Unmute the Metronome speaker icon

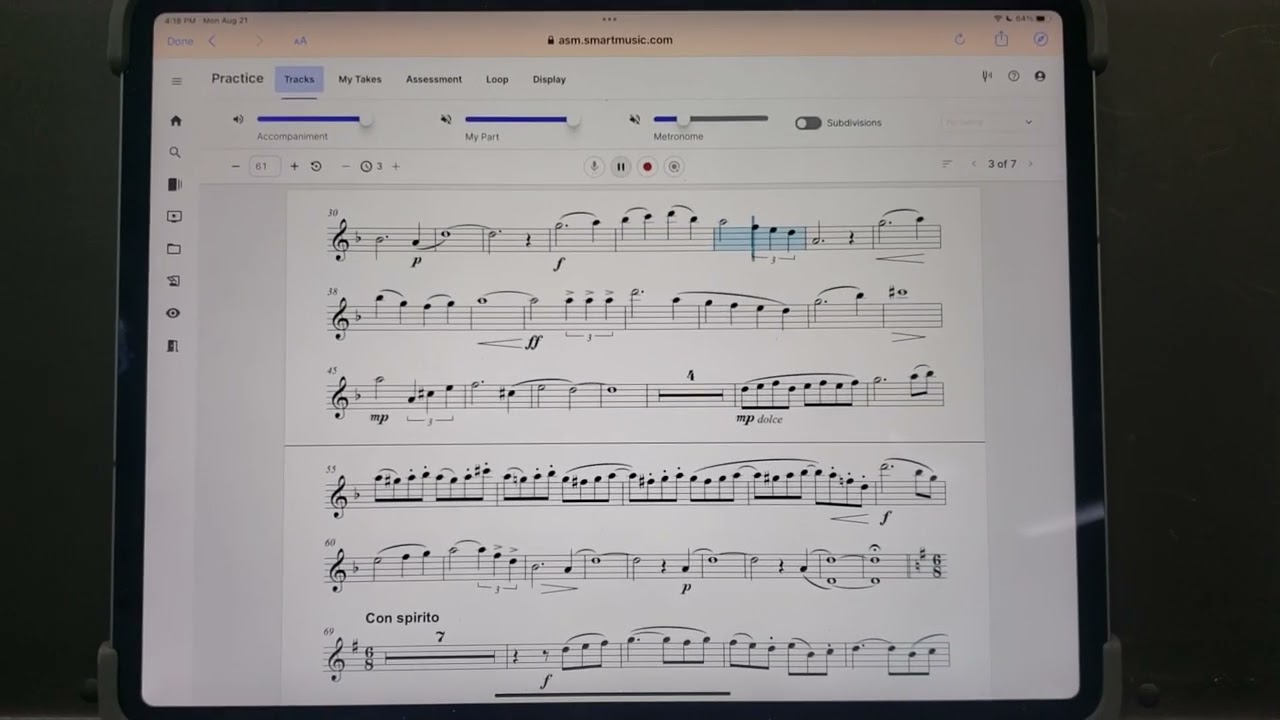[634, 119]
